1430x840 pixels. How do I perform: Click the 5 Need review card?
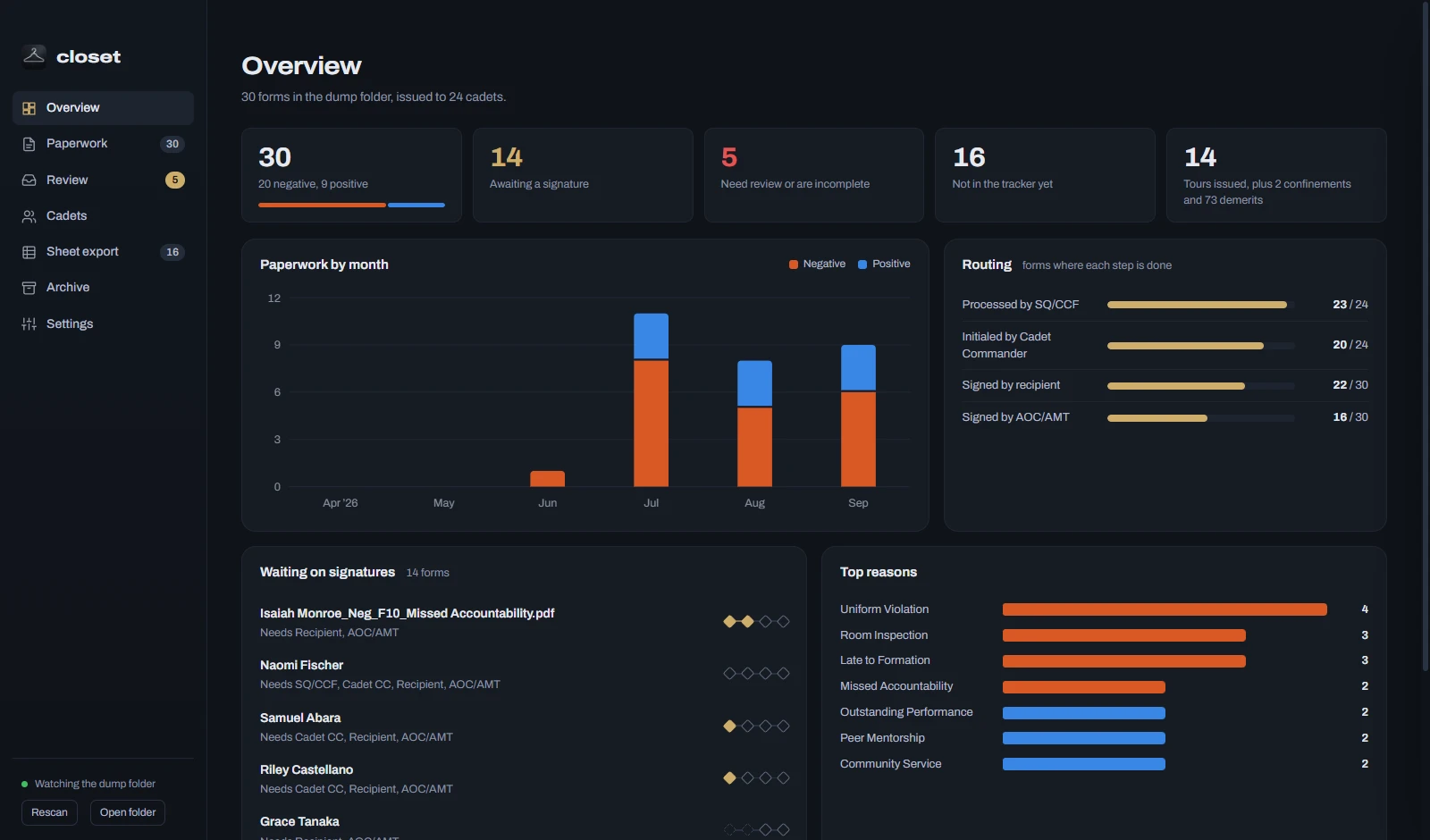click(x=813, y=175)
